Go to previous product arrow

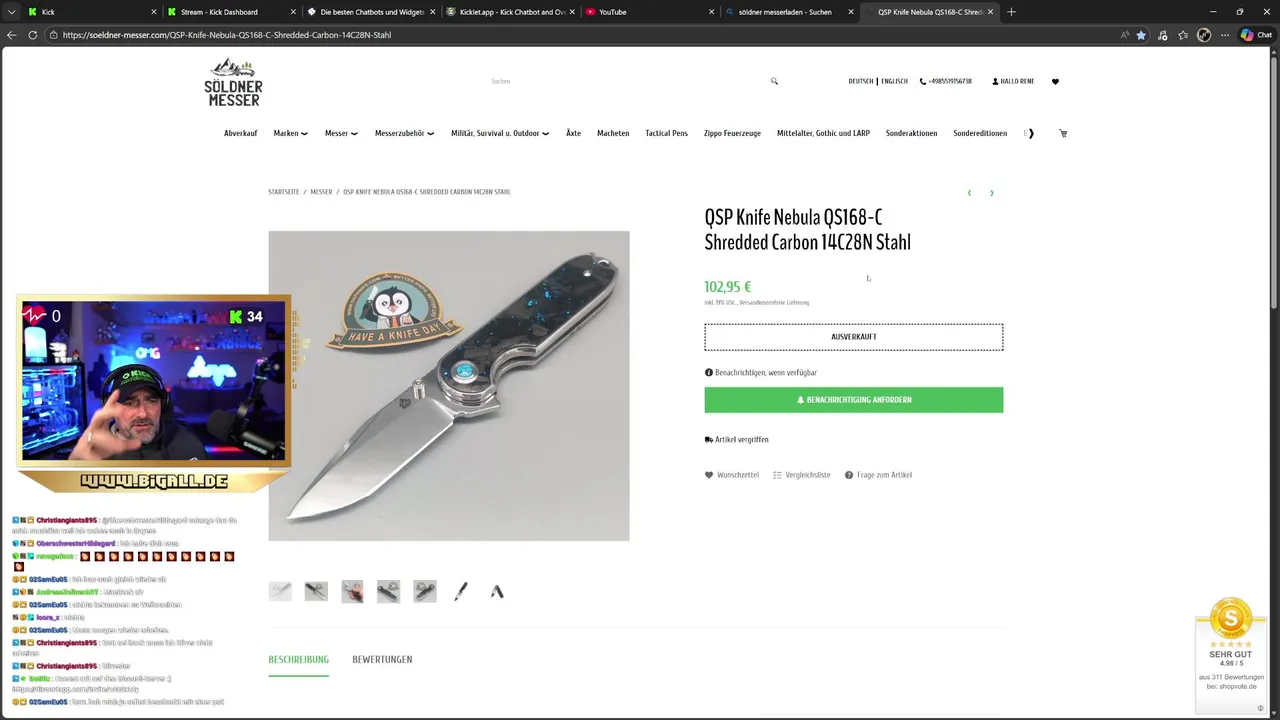pos(969,193)
